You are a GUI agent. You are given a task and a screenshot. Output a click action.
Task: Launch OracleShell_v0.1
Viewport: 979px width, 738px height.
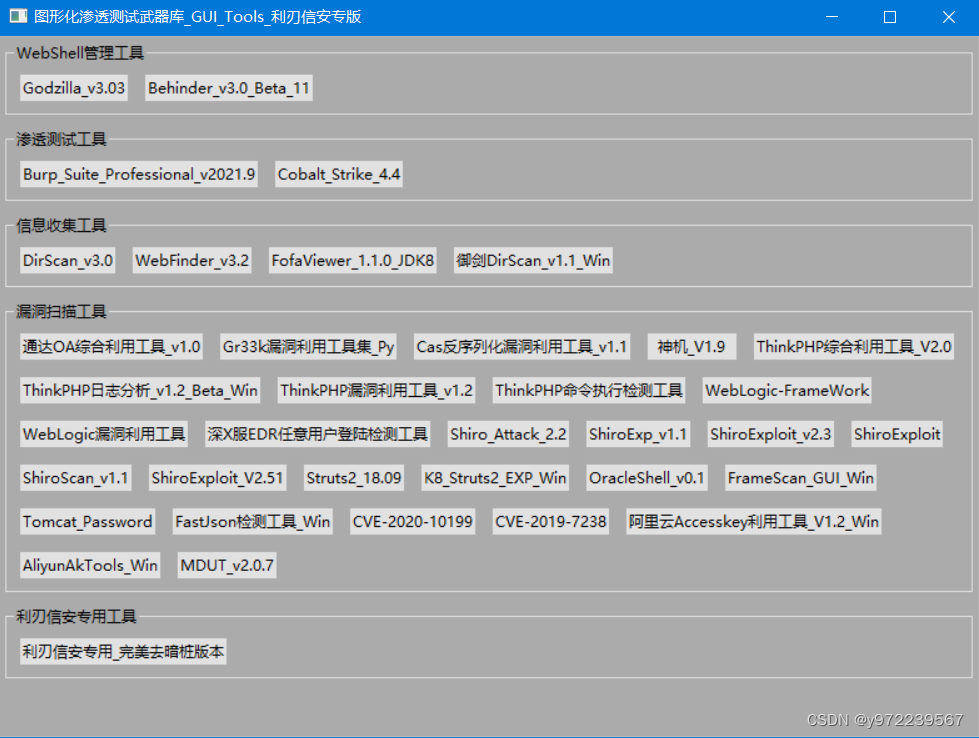646,478
